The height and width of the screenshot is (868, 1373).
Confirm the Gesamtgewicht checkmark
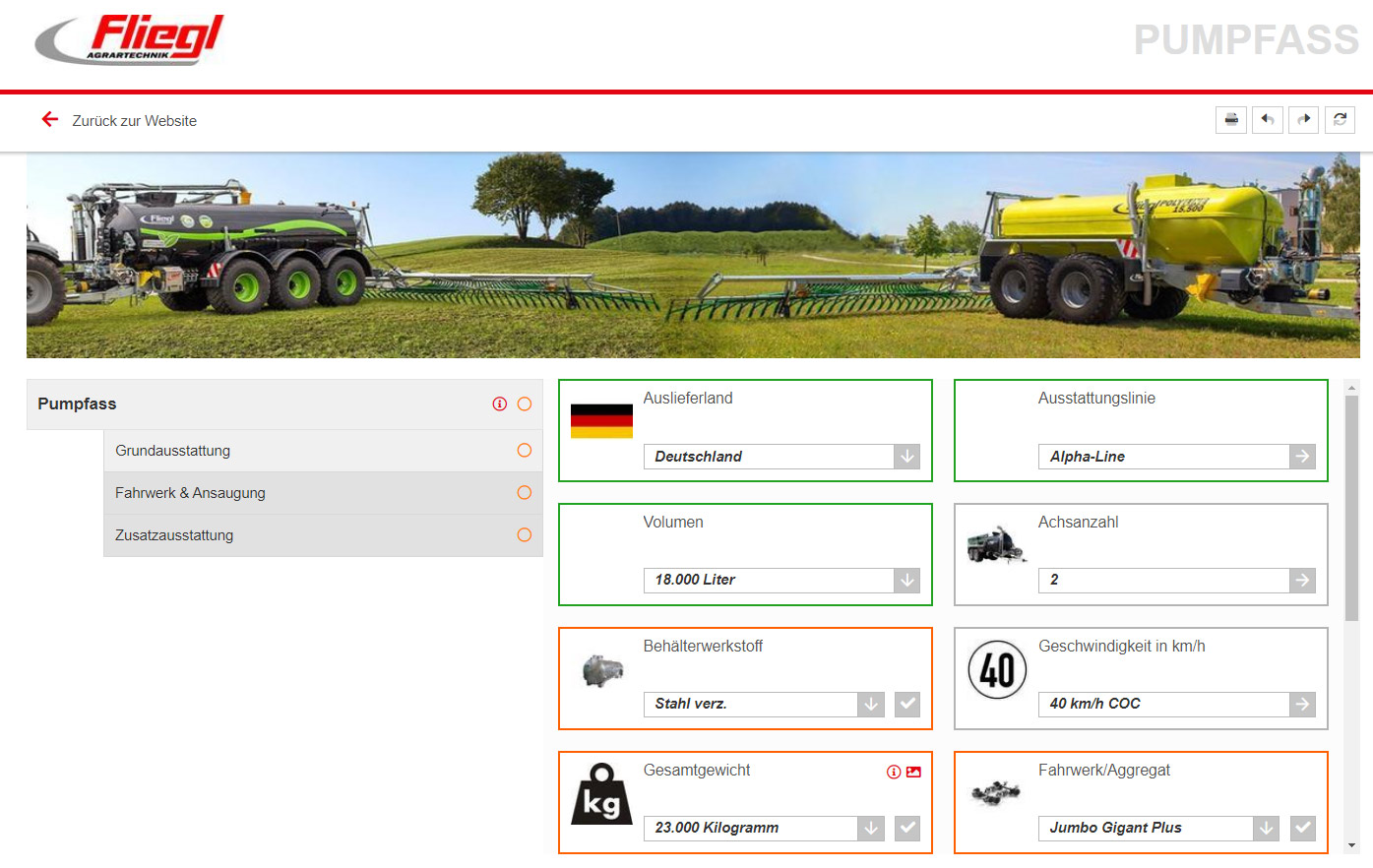point(907,829)
